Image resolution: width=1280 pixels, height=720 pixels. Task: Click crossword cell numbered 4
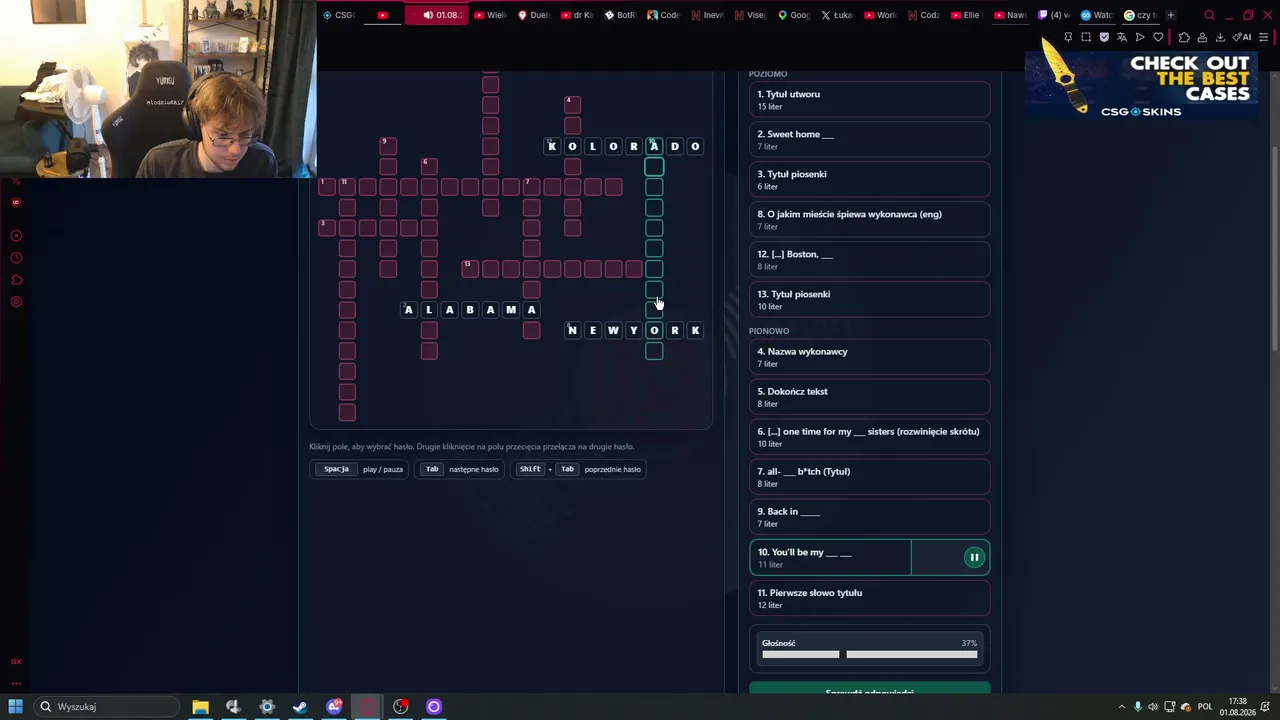coord(572,105)
